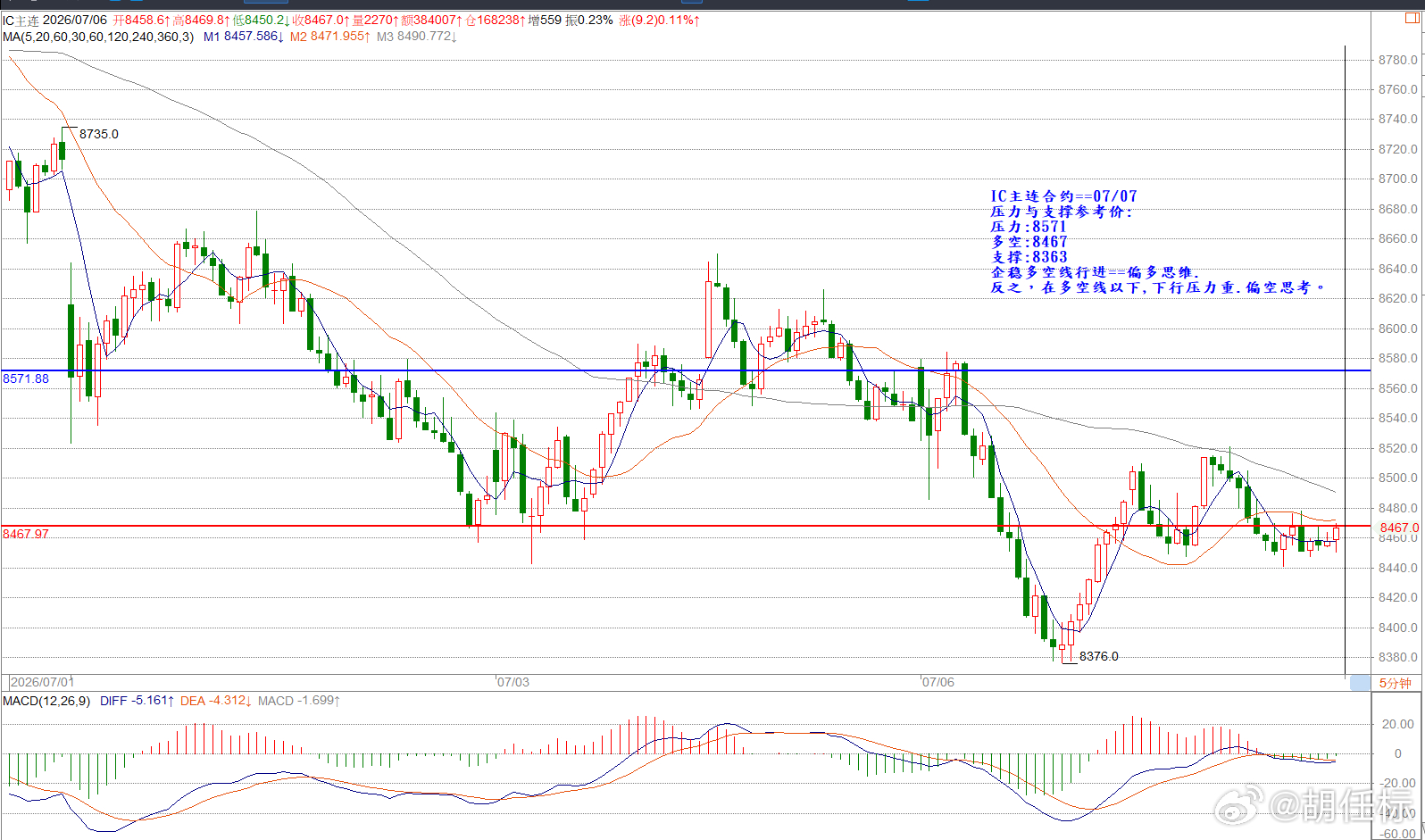Select the blue IC主连合约==07/07 annotation text
Viewport: 1425px width, 840px height.
click(x=1063, y=196)
